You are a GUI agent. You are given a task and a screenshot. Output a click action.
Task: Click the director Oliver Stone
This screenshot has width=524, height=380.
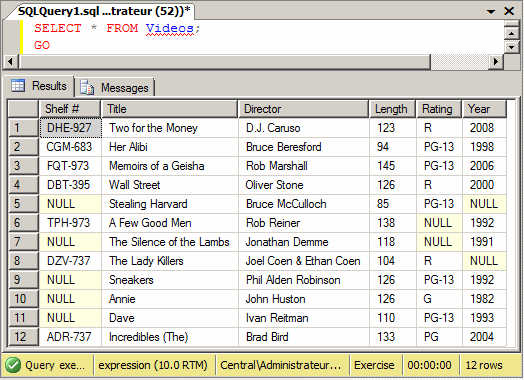point(274,185)
